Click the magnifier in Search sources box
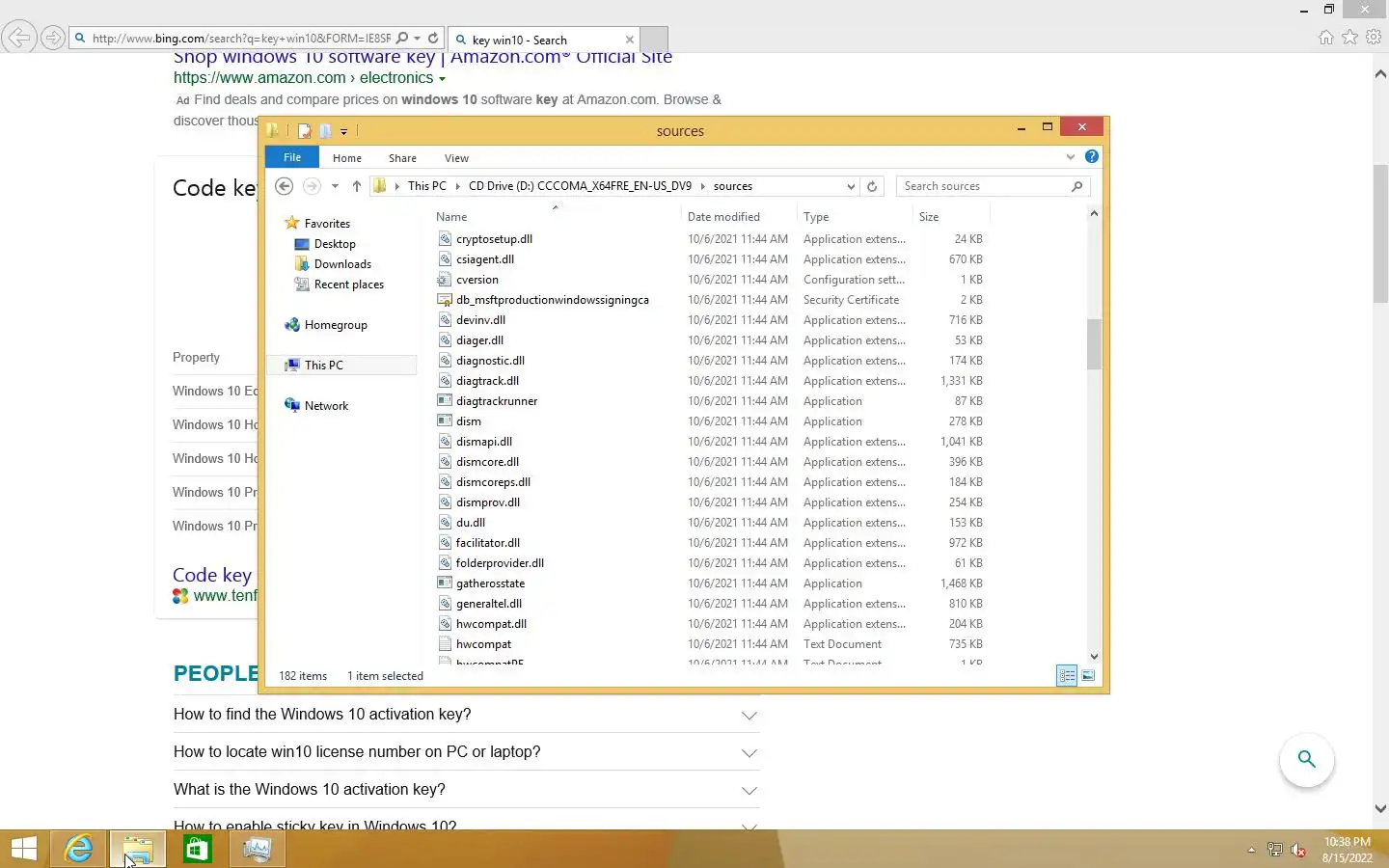Image resolution: width=1389 pixels, height=868 pixels. tap(1076, 186)
